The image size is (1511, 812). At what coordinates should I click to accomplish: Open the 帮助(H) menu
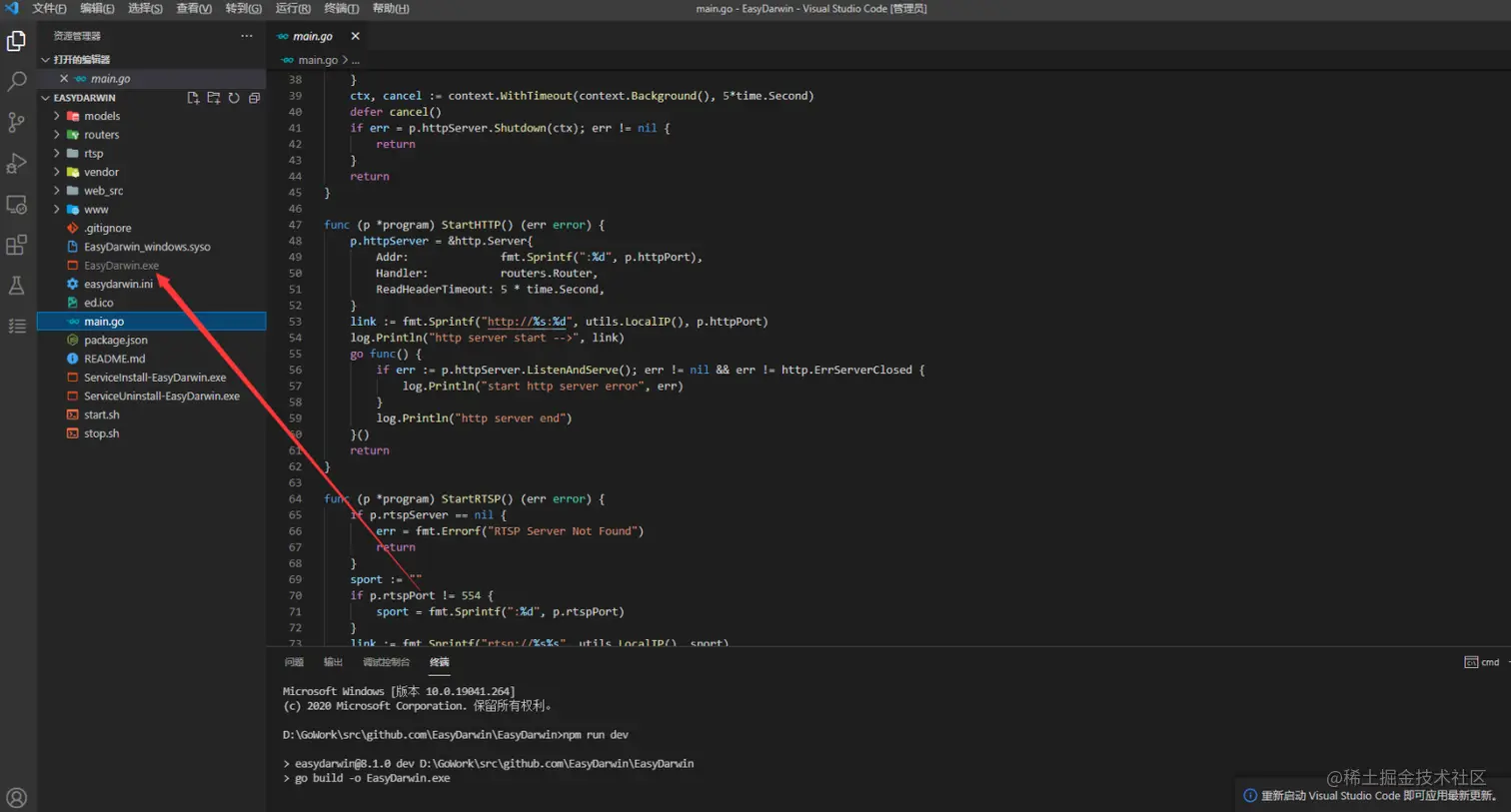(391, 8)
